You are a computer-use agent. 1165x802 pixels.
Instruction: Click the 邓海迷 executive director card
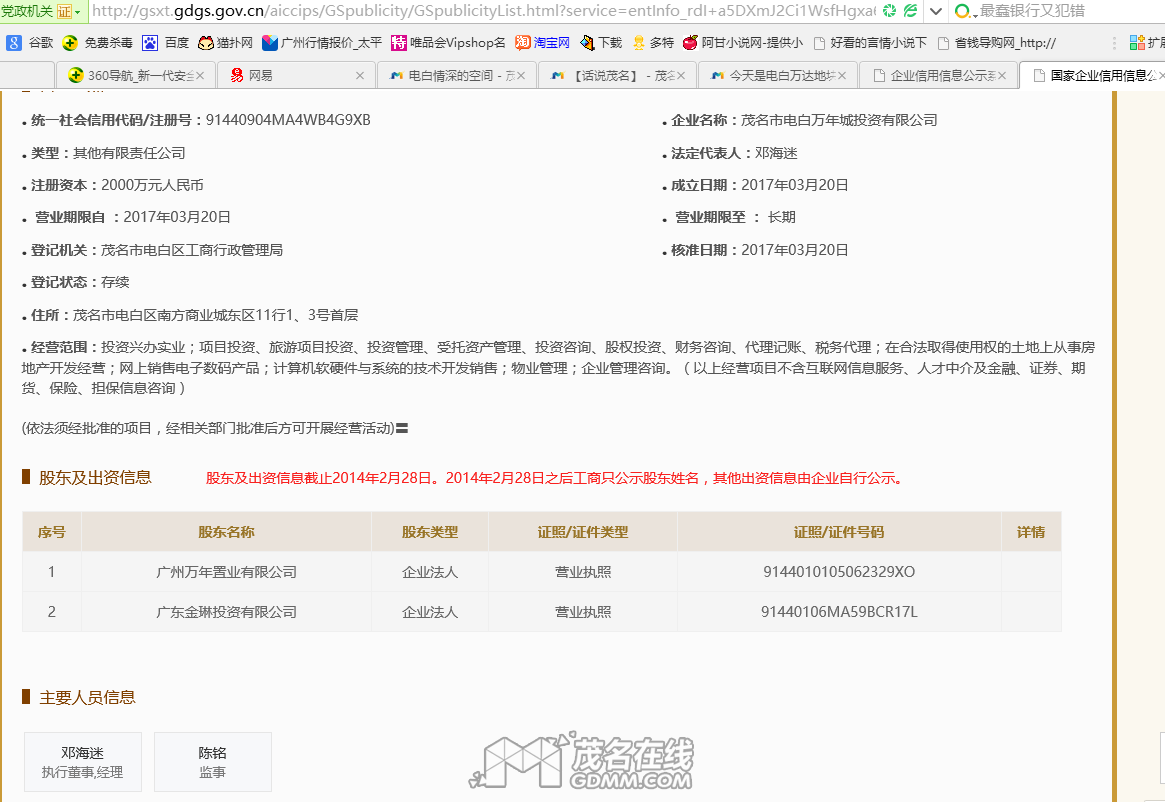point(83,761)
